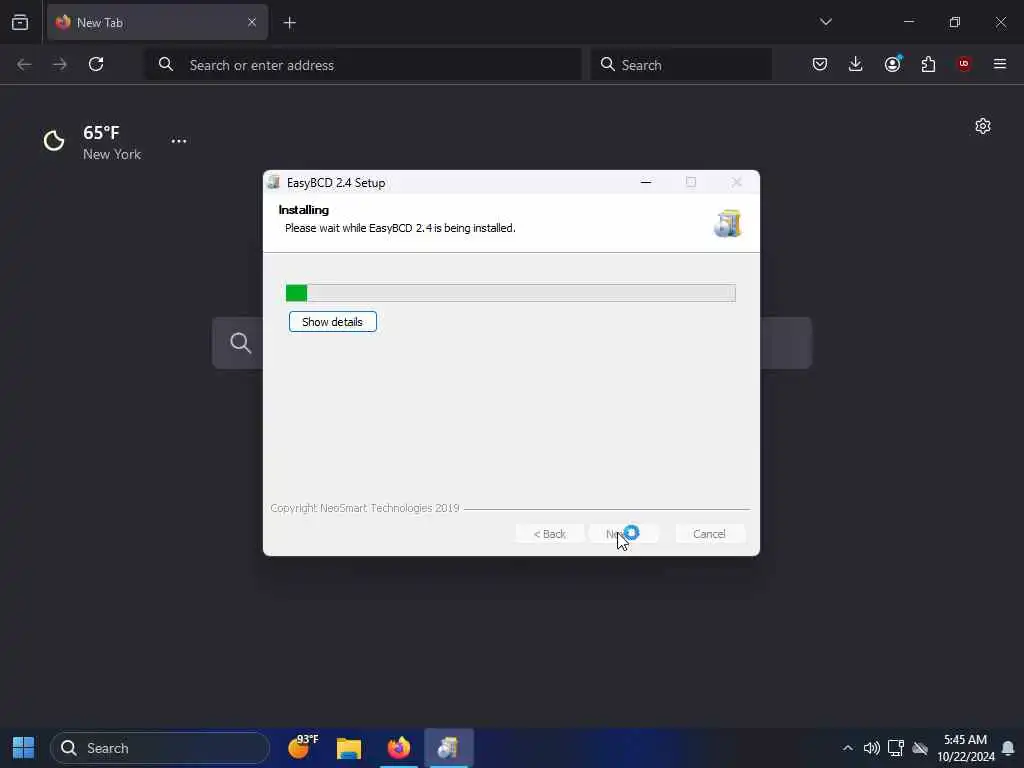Click the OneDrive cloud tray icon
The height and width of the screenshot is (768, 1024).
point(920,748)
